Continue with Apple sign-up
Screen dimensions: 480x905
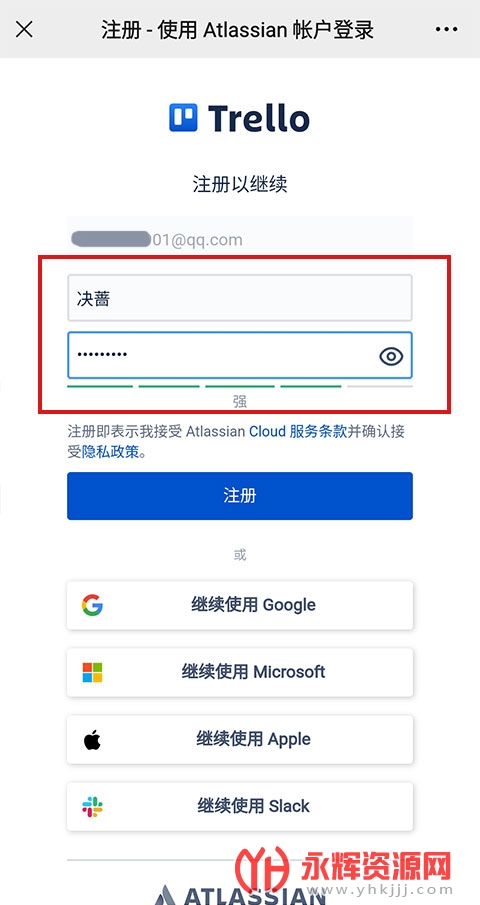coord(239,739)
